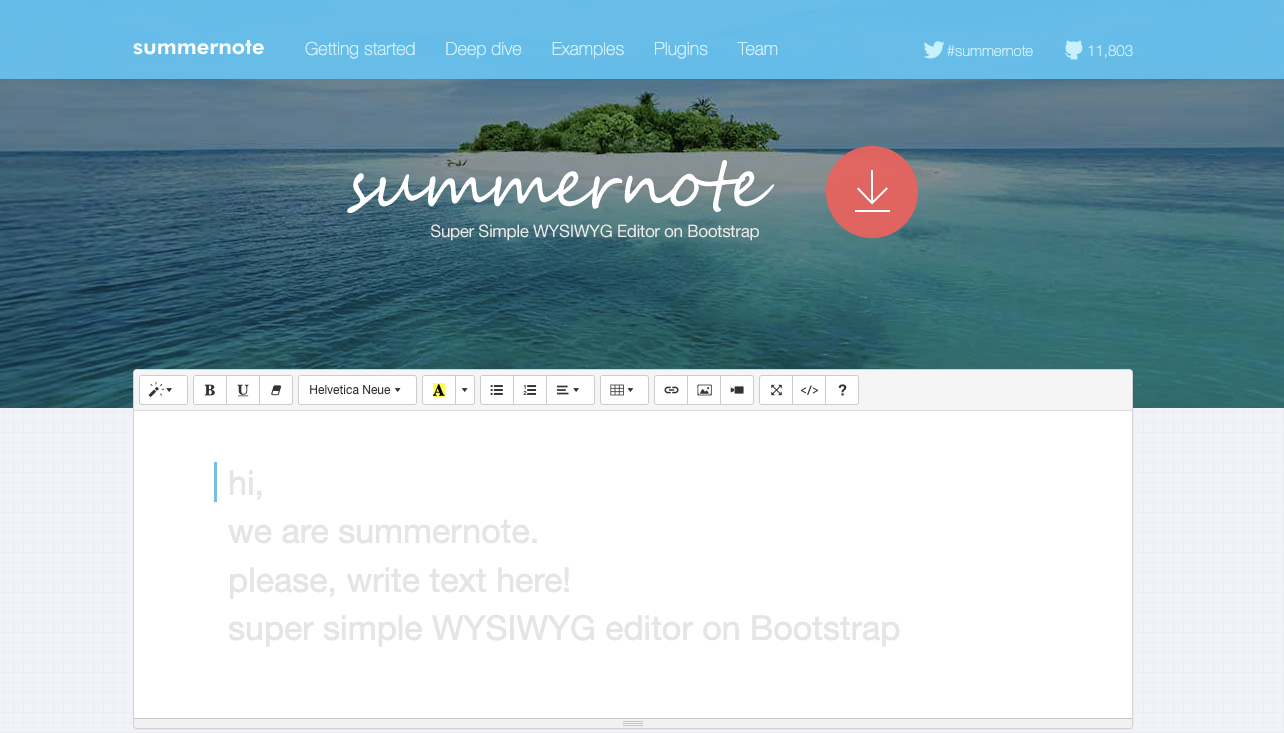
Task: Expand the magic wand style dropdown
Action: pos(162,390)
